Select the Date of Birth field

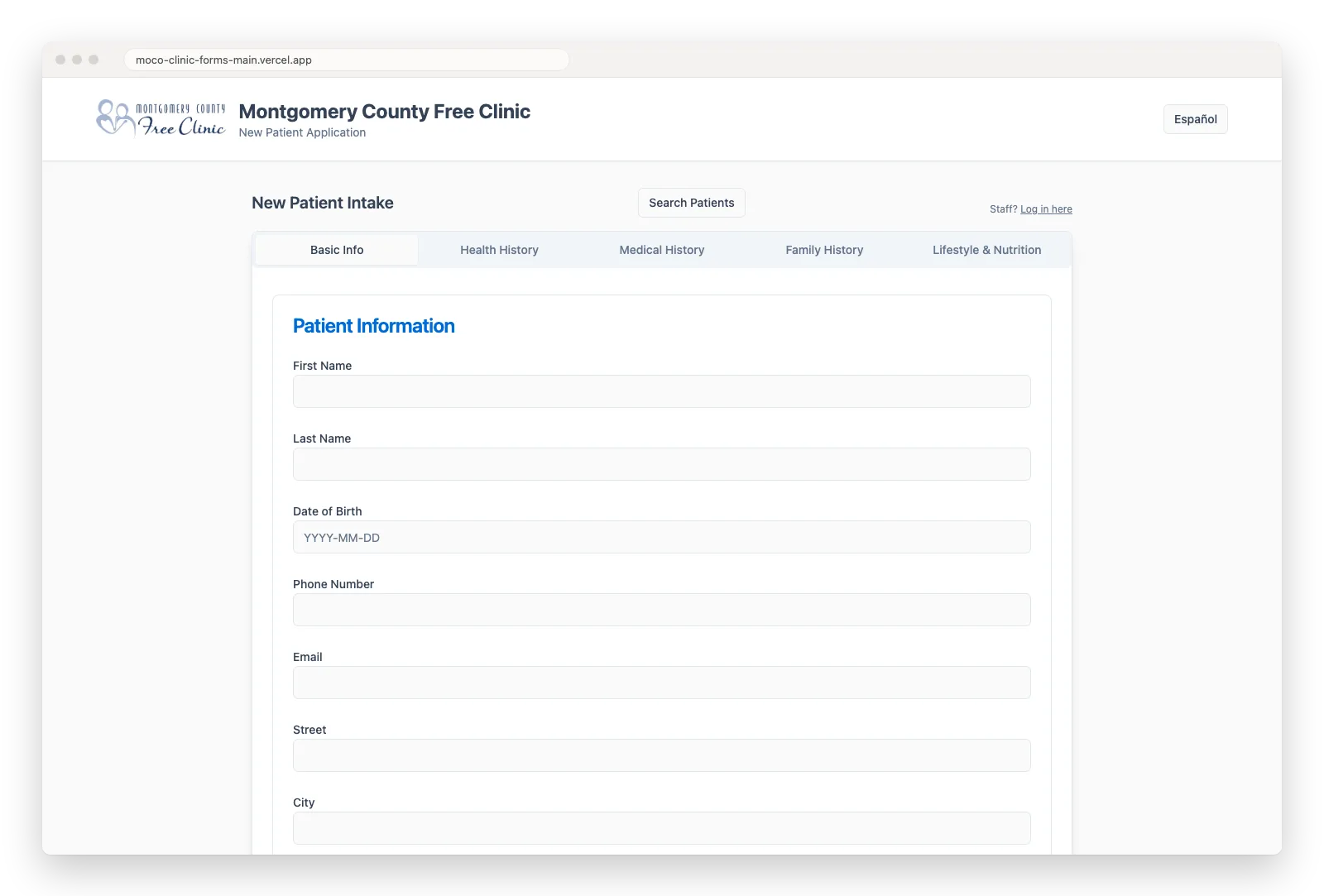[662, 537]
